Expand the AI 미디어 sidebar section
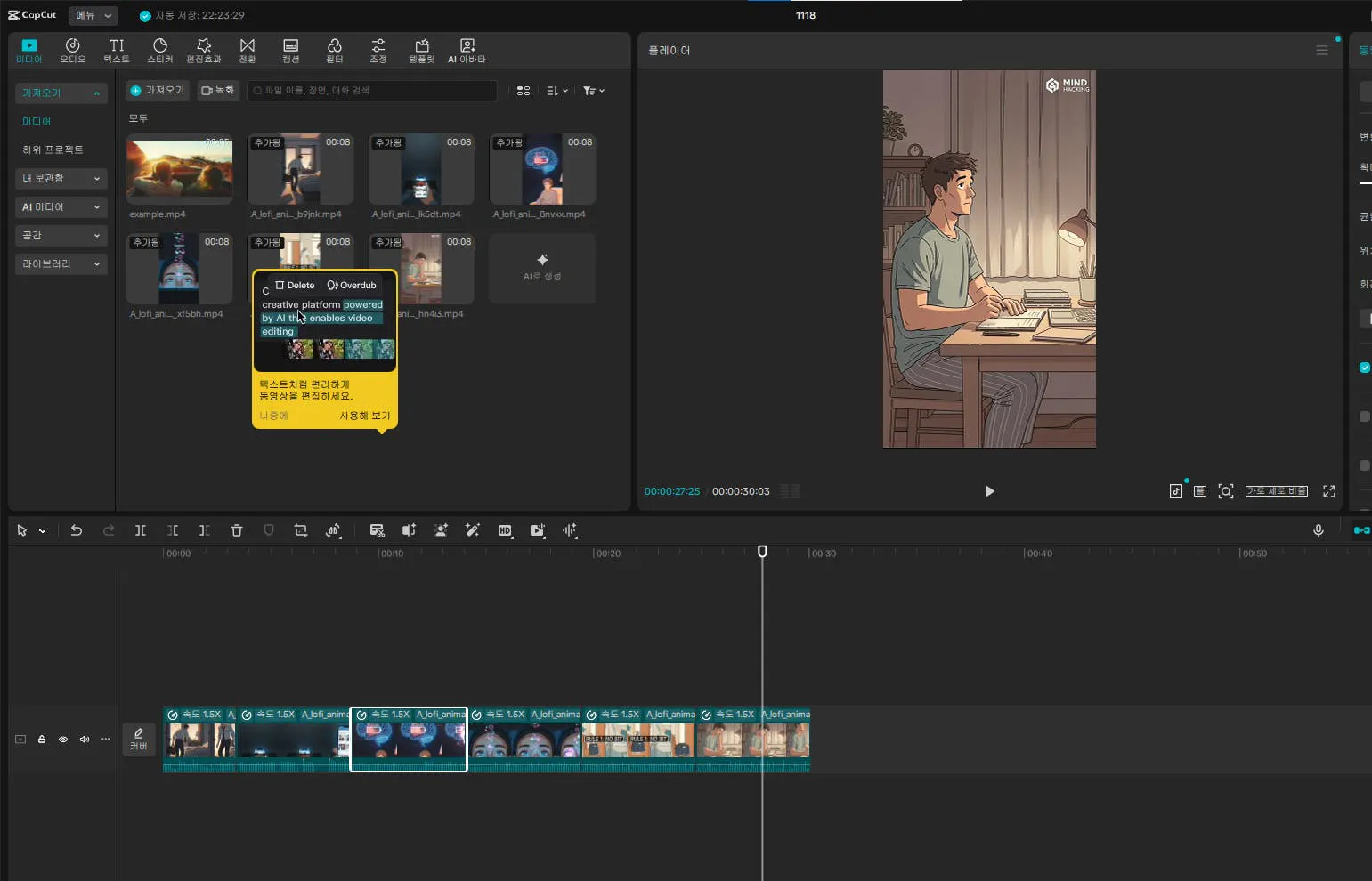The image size is (1372, 881). pyautogui.click(x=61, y=206)
